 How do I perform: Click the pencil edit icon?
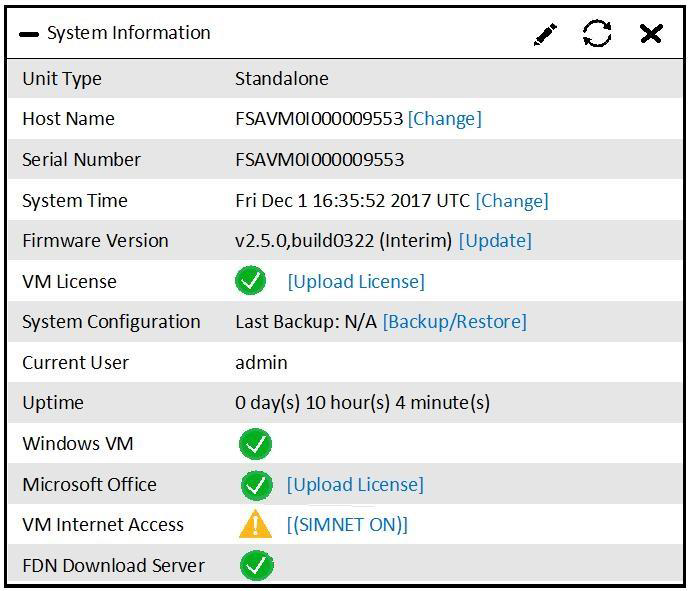tap(545, 34)
